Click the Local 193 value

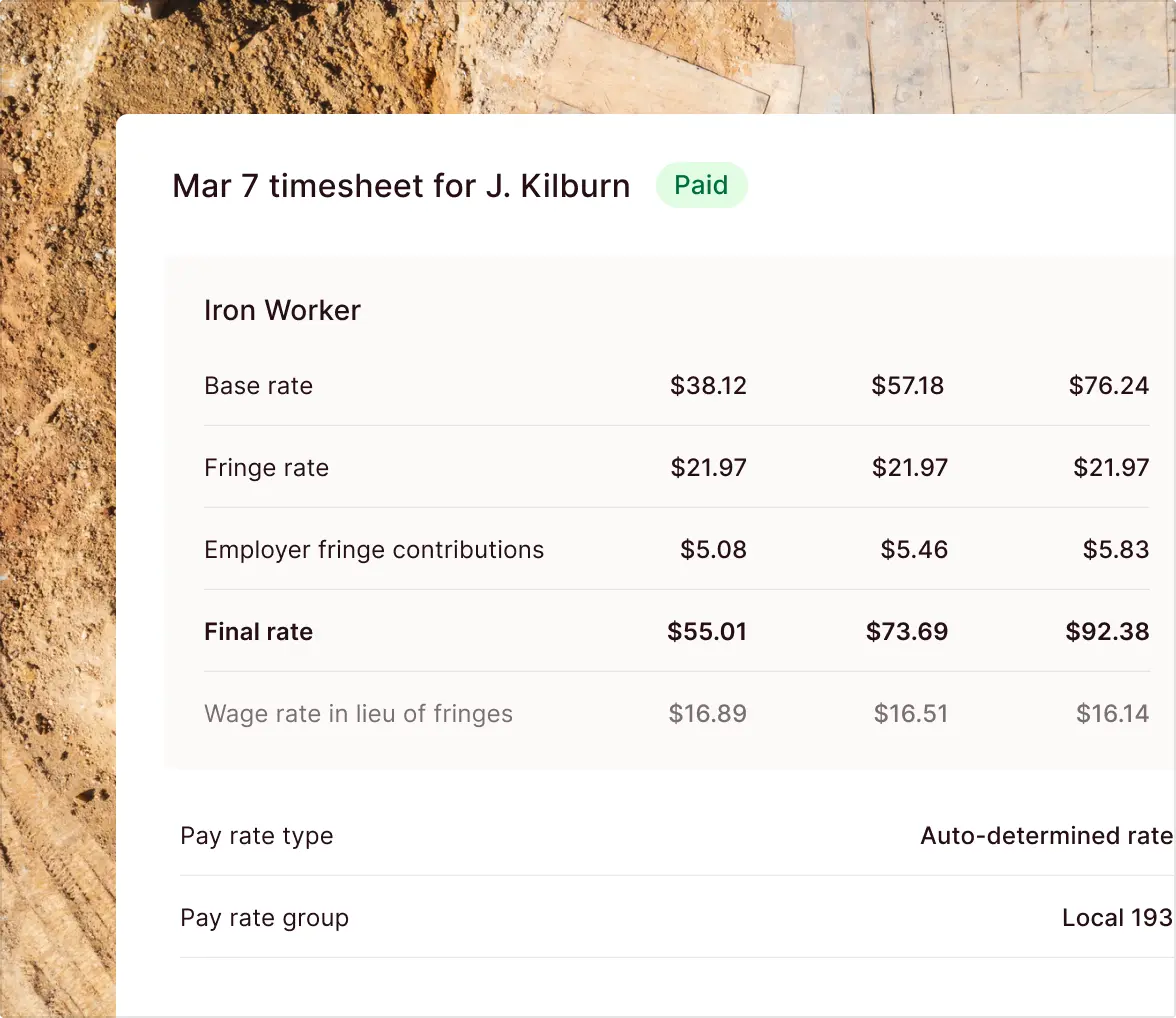(1117, 917)
